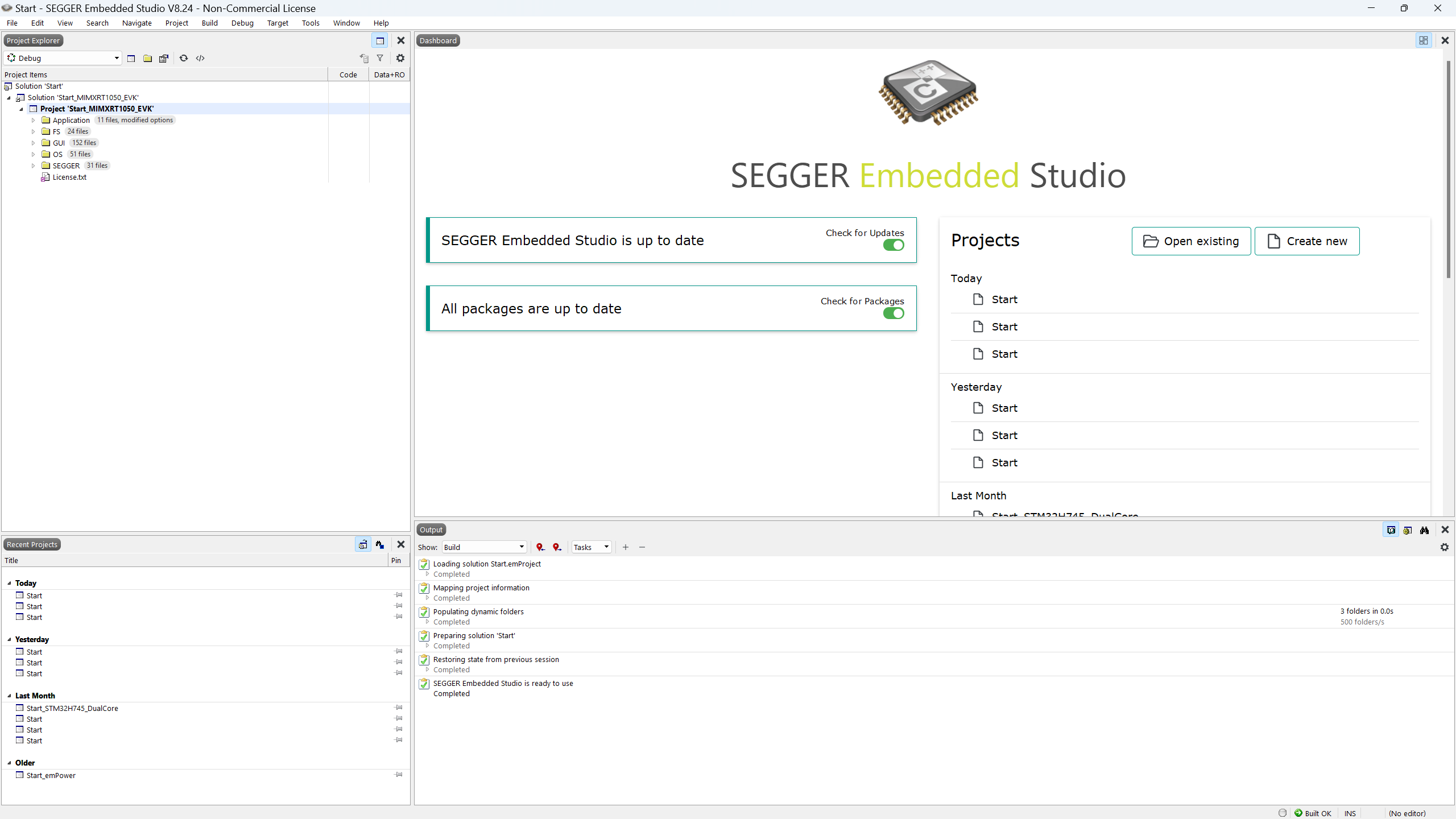Click the plus icon in Output toolbar

626,547
